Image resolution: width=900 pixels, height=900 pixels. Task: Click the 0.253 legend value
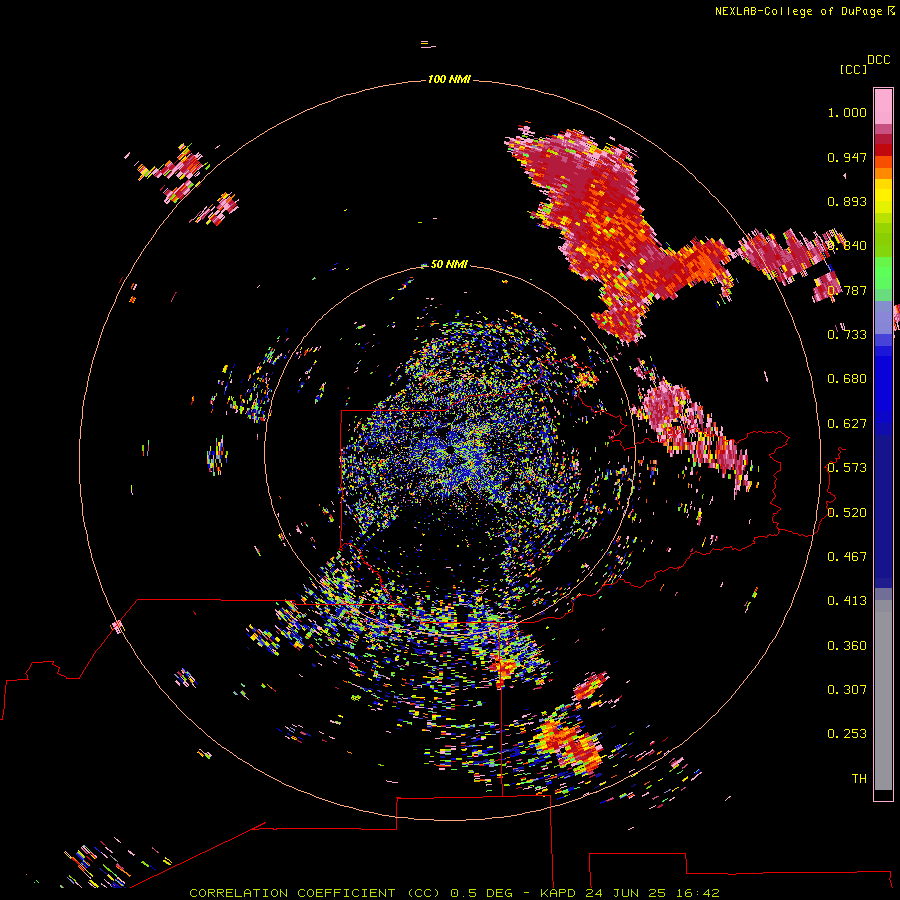[847, 734]
